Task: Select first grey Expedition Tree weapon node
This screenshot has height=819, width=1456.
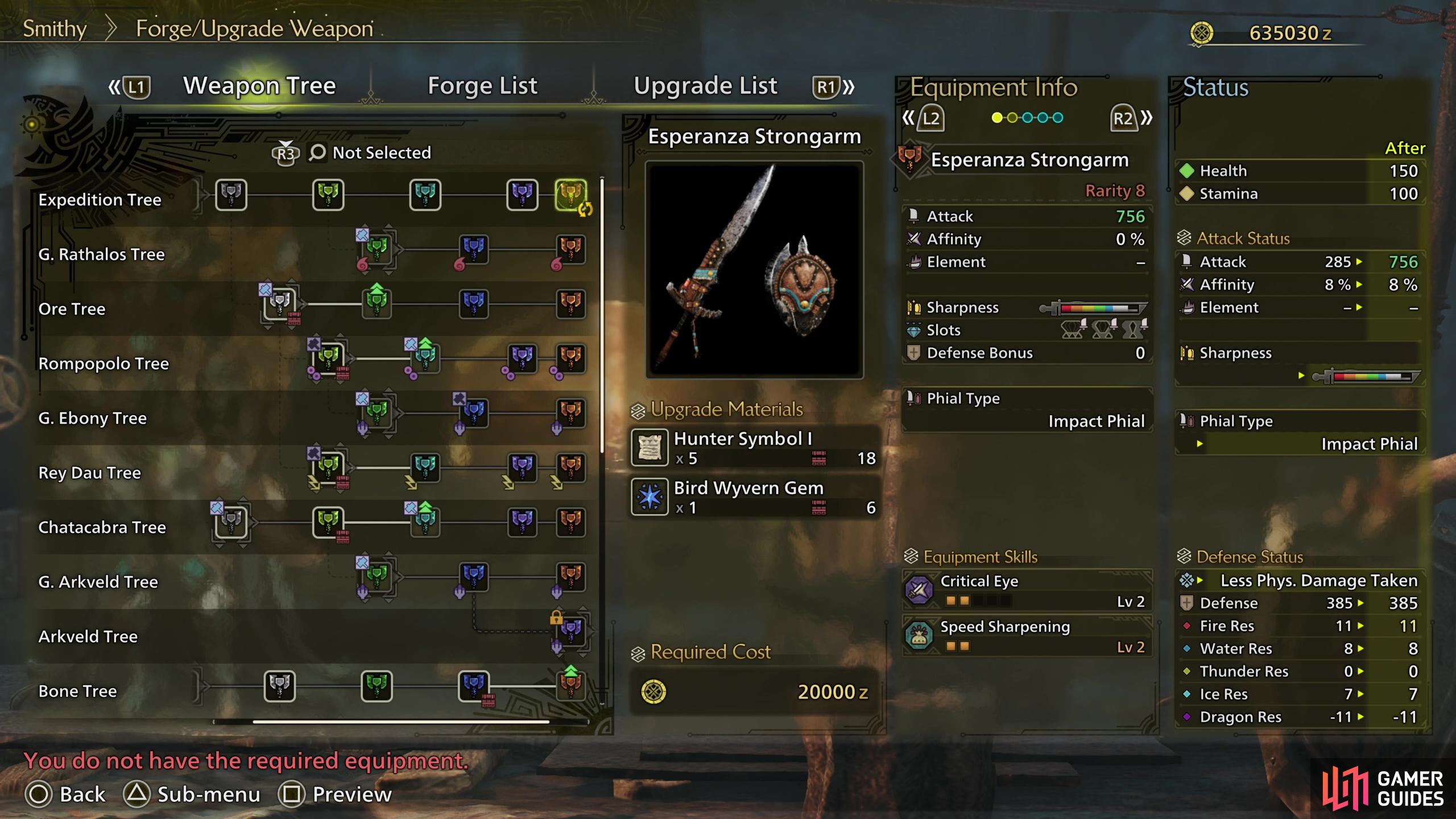Action: [x=231, y=195]
